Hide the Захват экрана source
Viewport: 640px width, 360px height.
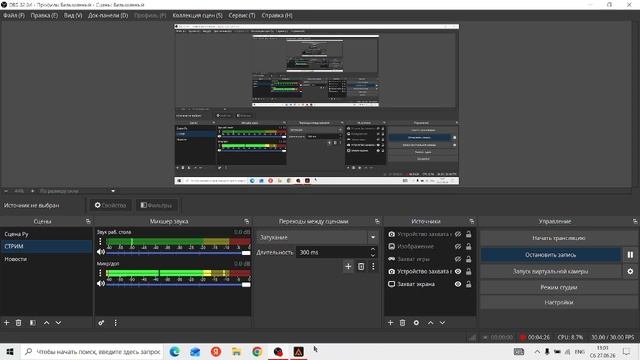click(x=458, y=284)
